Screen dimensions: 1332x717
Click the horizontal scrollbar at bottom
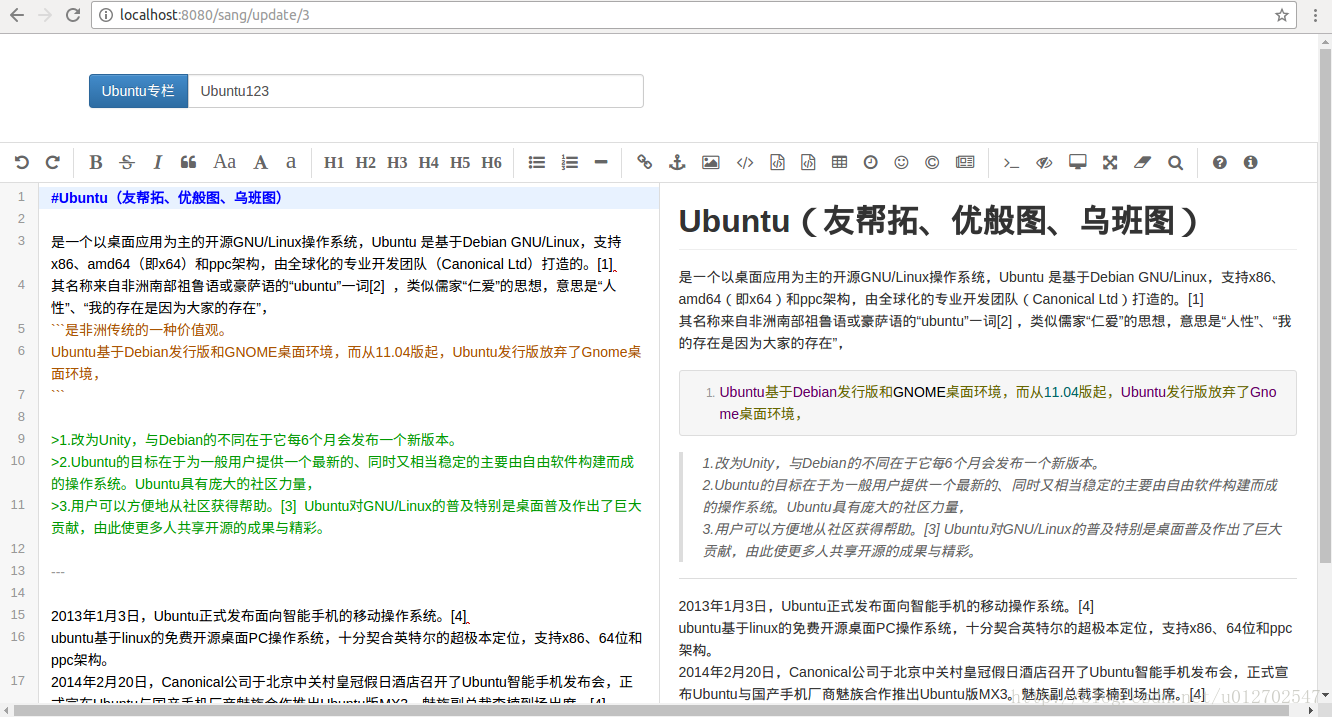650,710
